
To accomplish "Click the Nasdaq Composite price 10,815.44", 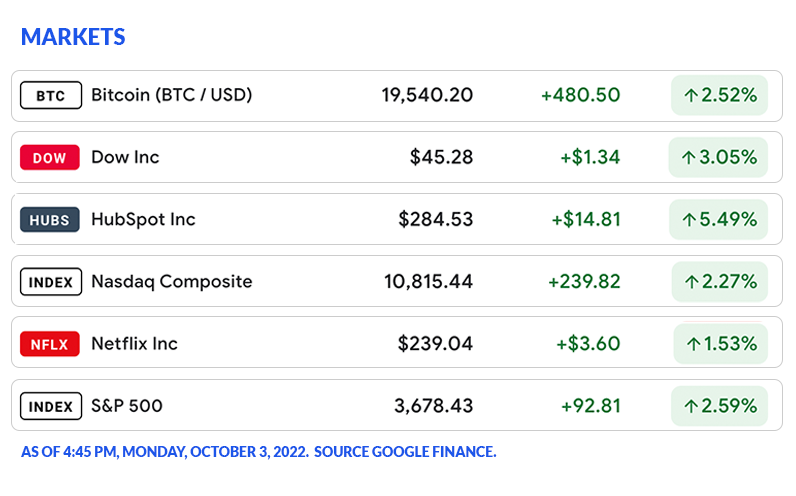I will point(428,282).
